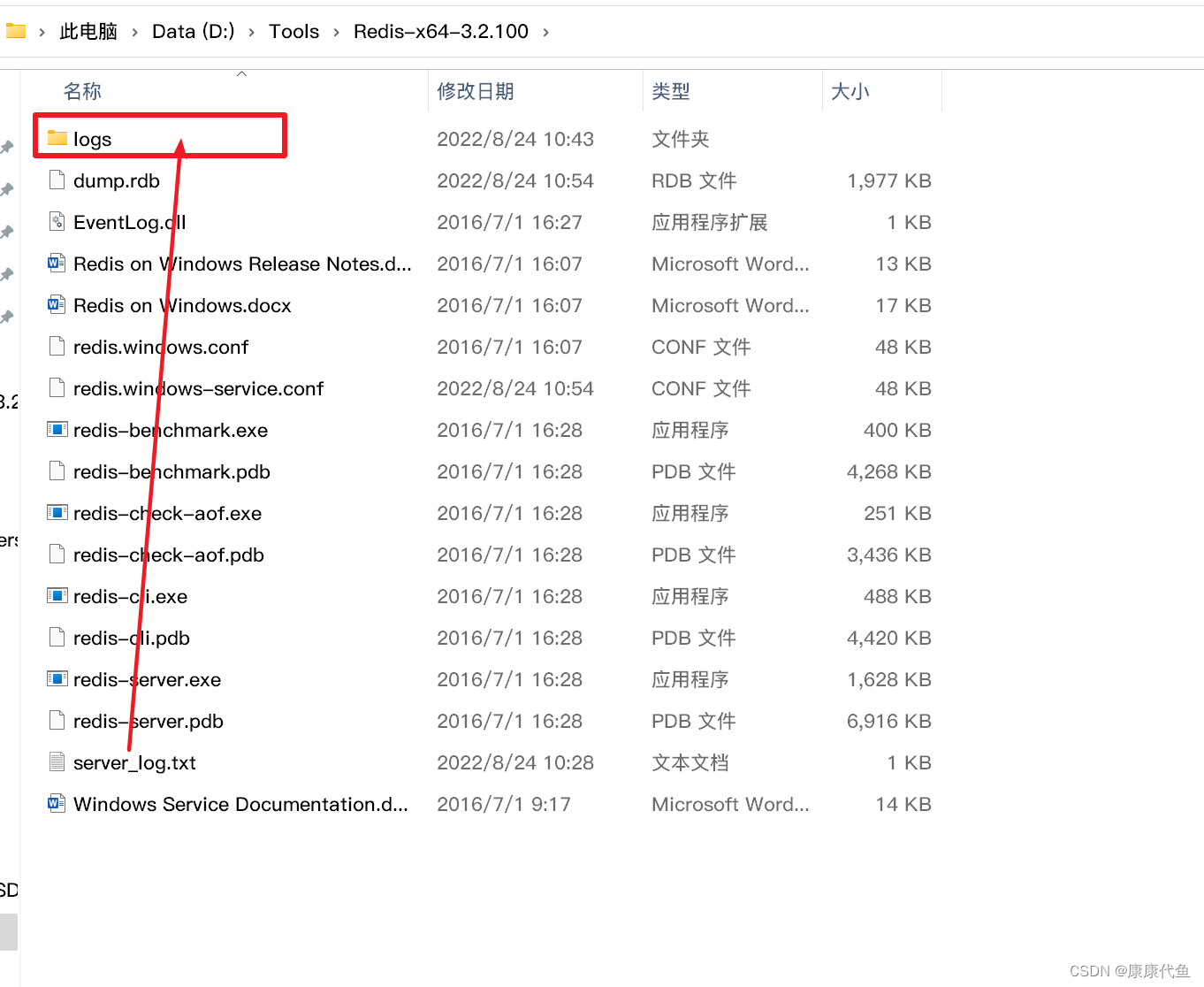The height and width of the screenshot is (987, 1204).
Task: Click the redis-check-aof.exe application icon
Action: coord(57,512)
